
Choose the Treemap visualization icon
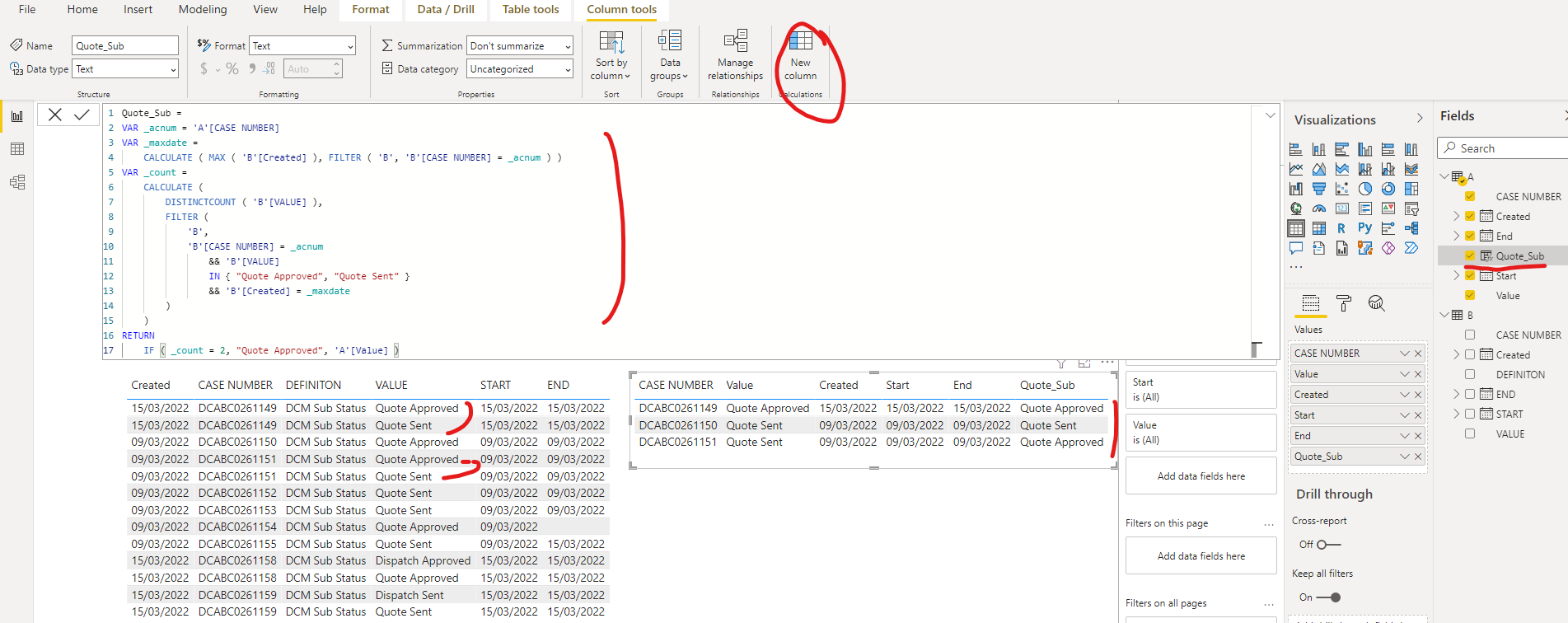(x=1411, y=189)
